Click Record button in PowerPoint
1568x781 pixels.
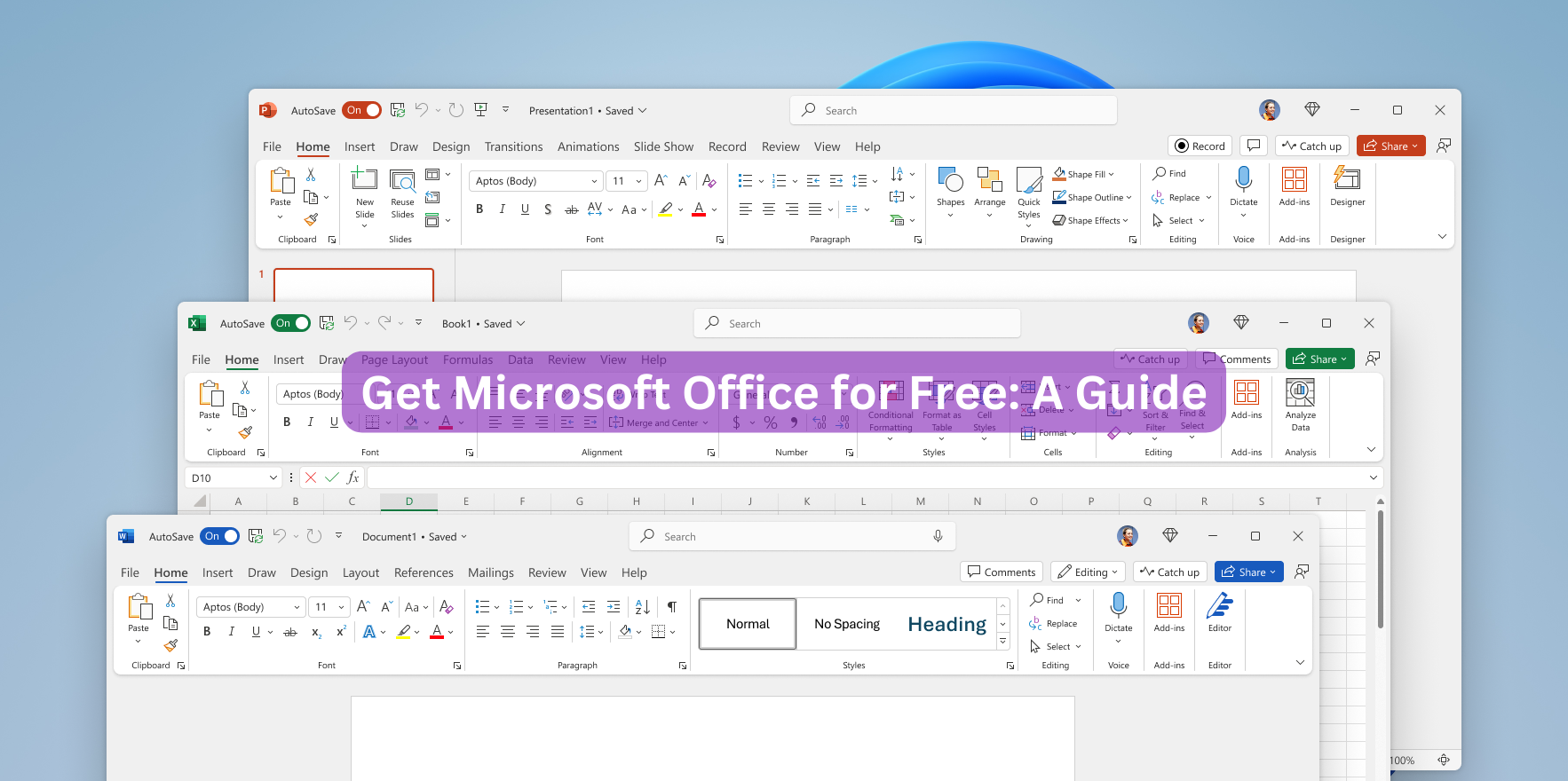pyautogui.click(x=1200, y=146)
